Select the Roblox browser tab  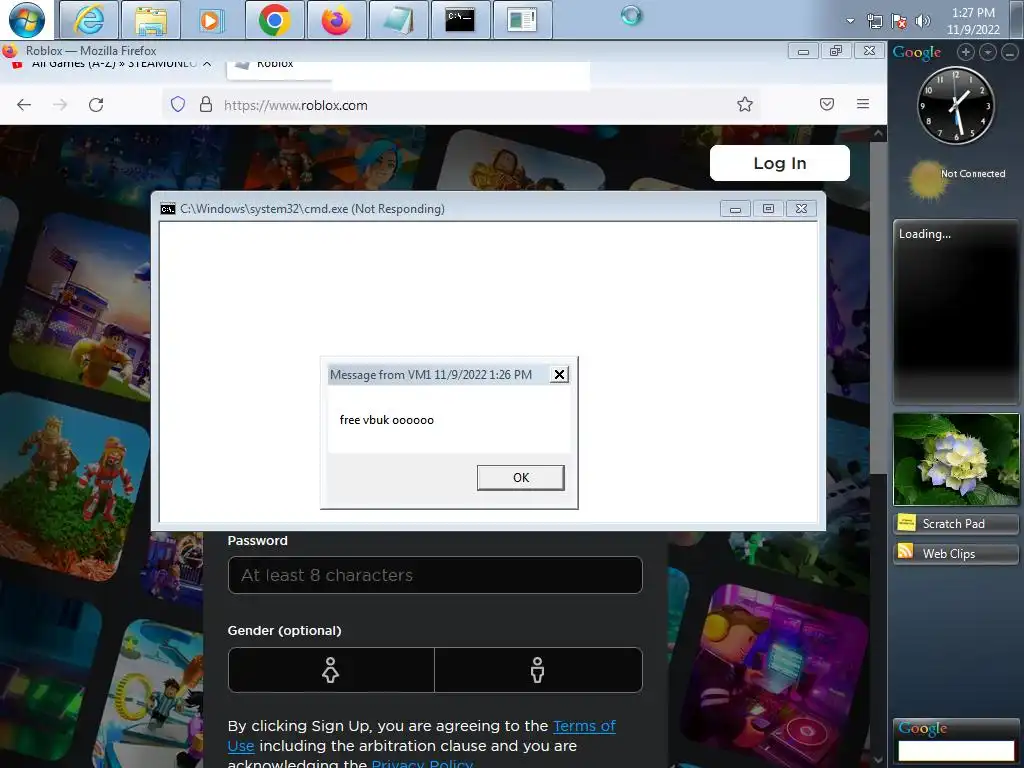click(x=279, y=65)
